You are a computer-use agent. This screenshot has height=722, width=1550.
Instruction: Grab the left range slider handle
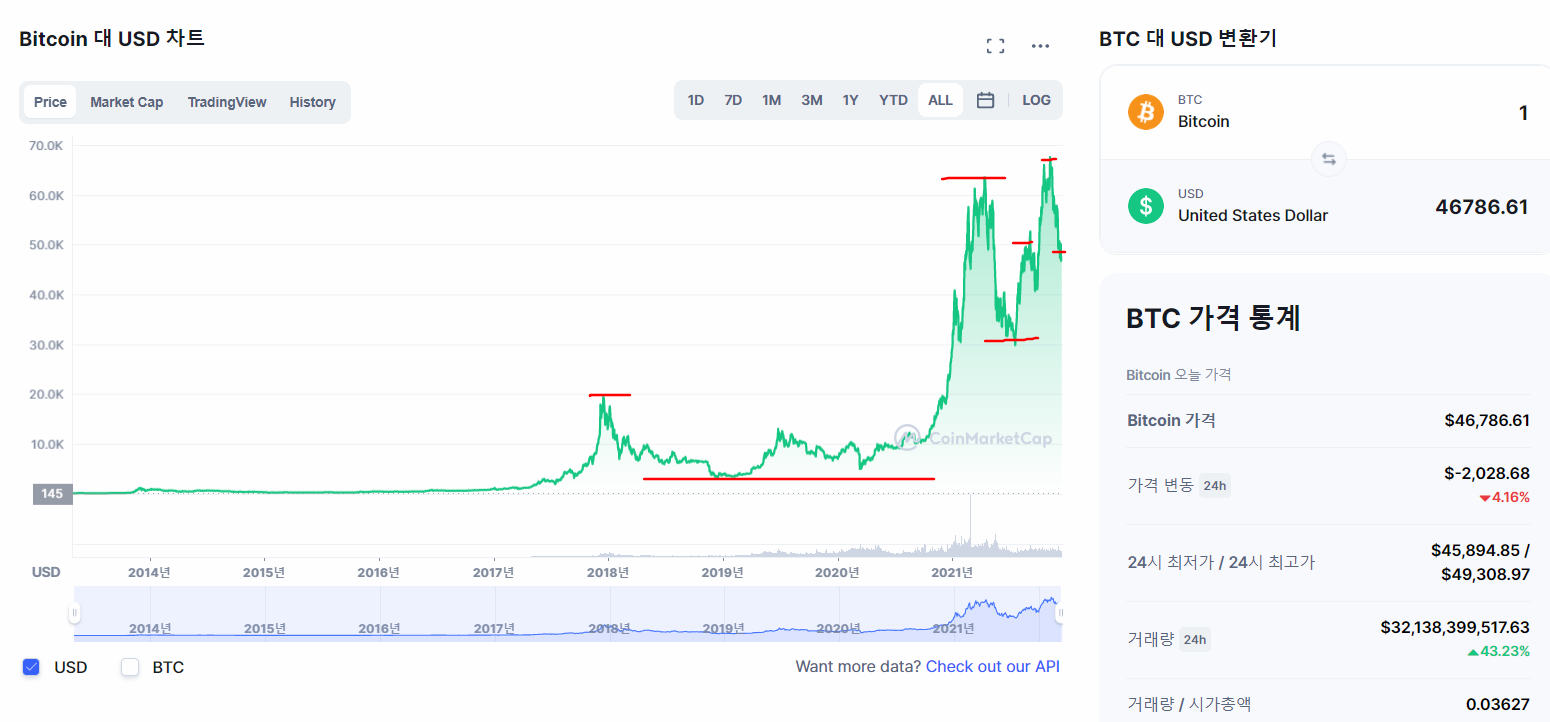click(x=74, y=613)
